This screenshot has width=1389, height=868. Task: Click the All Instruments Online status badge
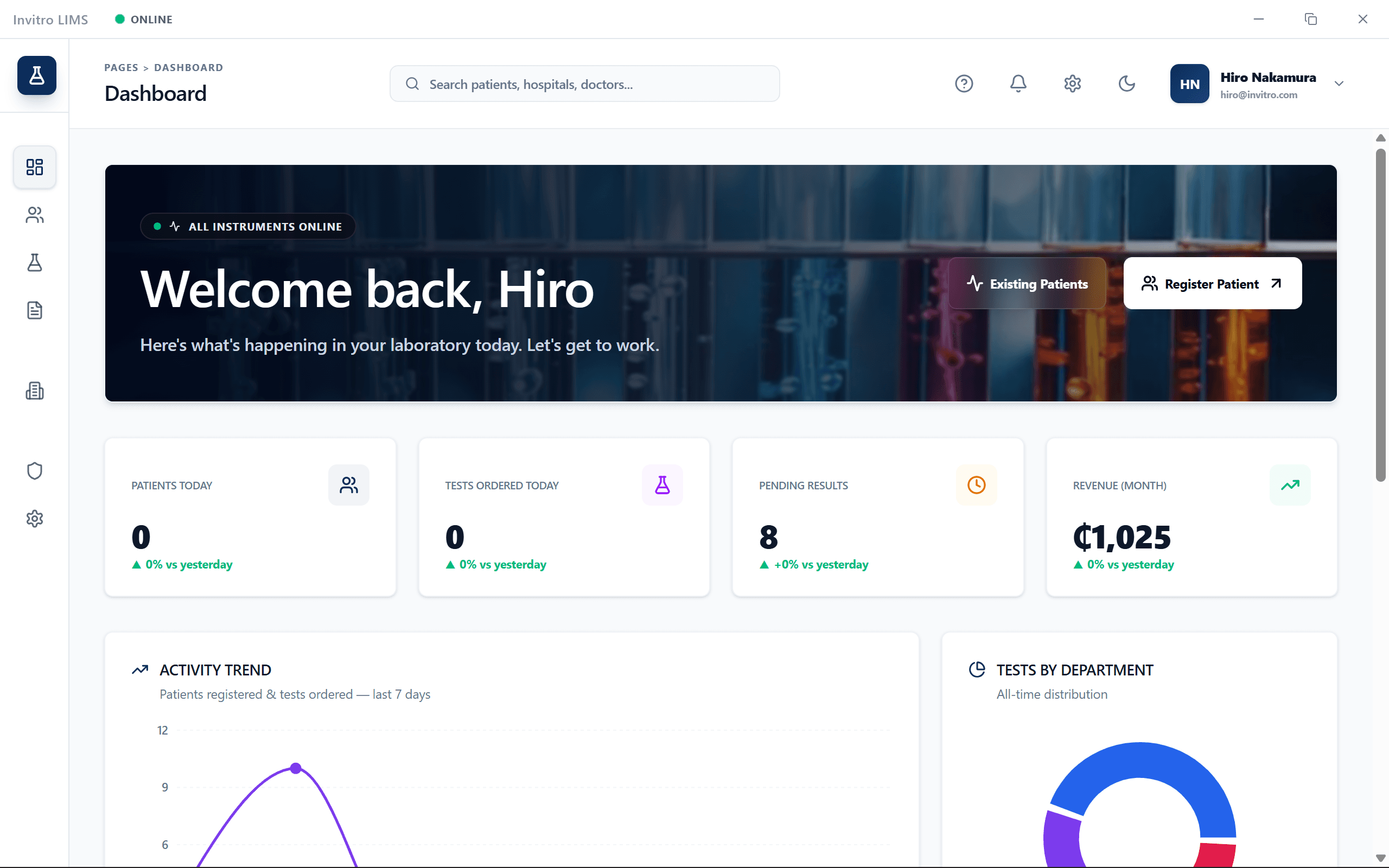tap(247, 227)
